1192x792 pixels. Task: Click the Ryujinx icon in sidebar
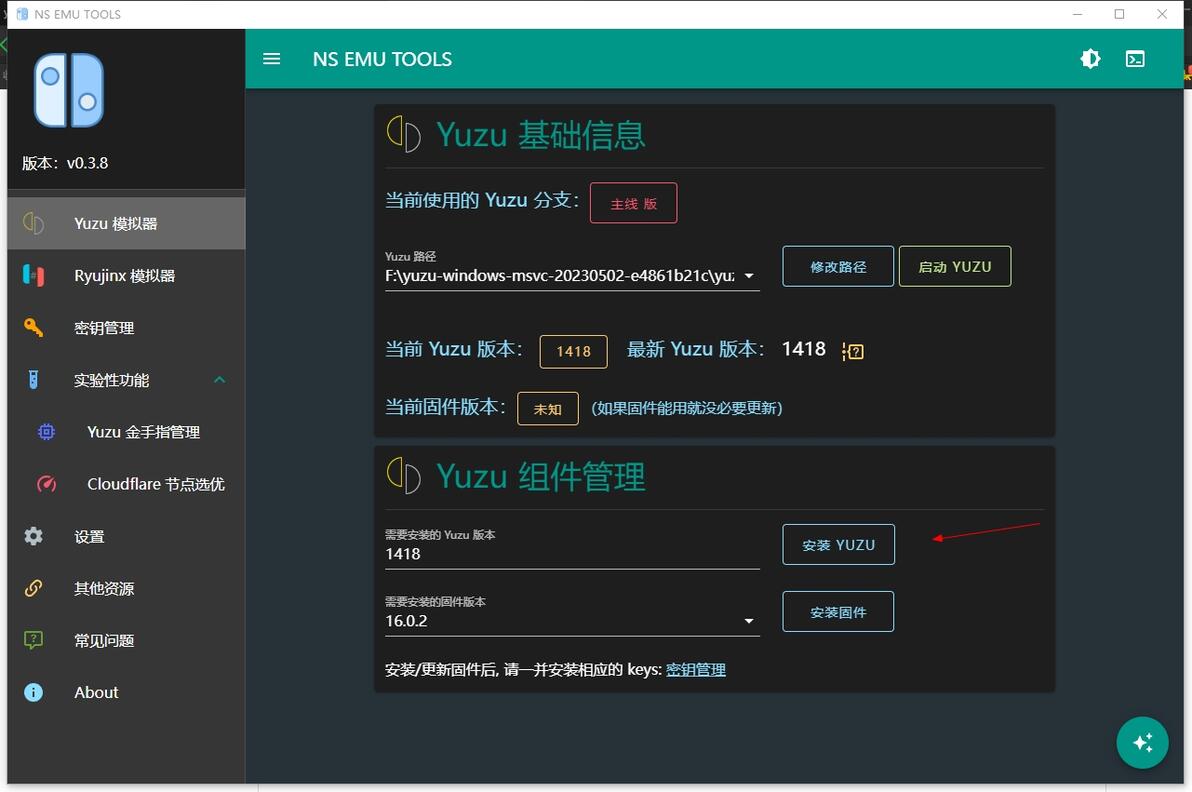click(x=33, y=275)
